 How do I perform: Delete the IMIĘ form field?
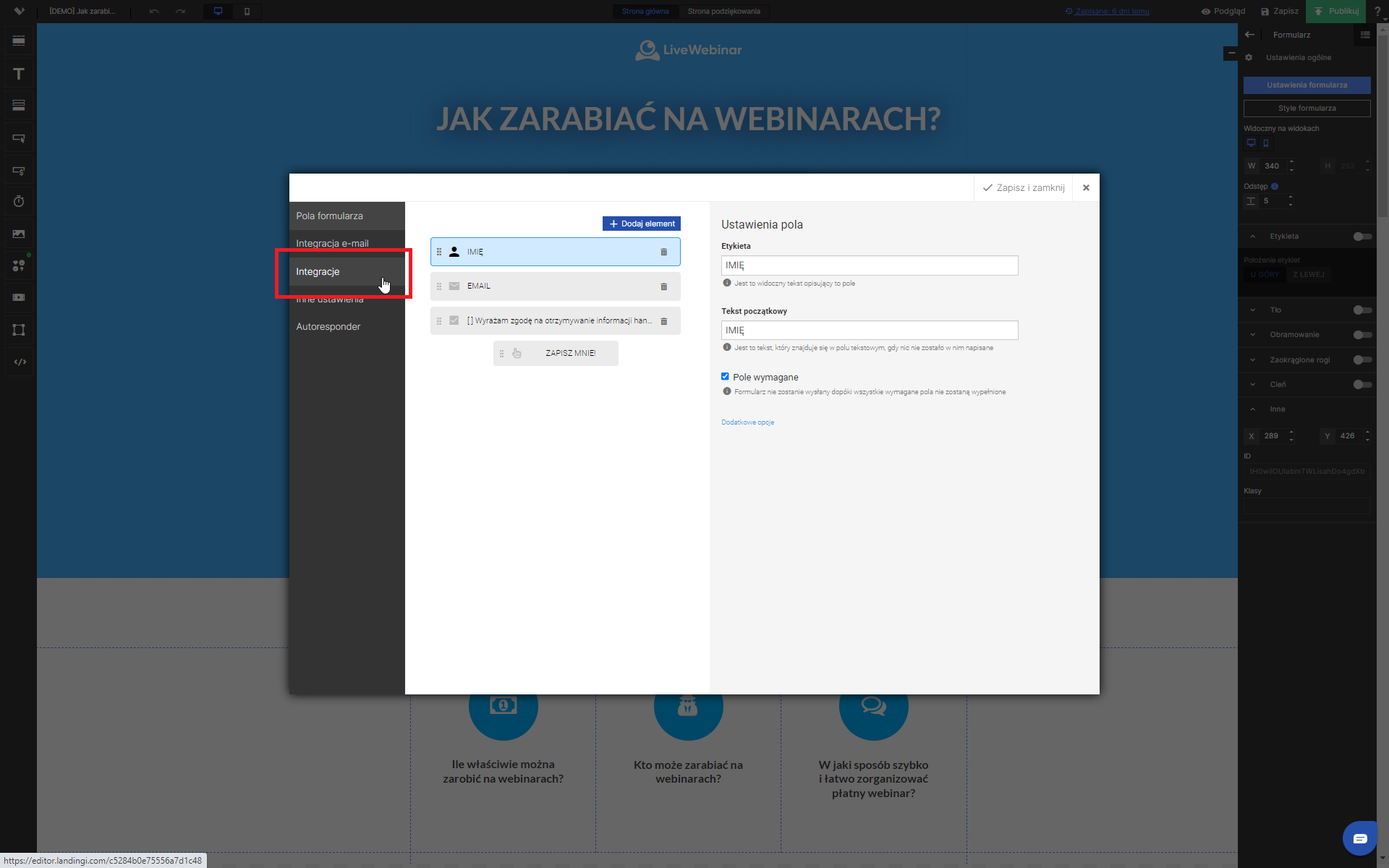[x=663, y=252]
